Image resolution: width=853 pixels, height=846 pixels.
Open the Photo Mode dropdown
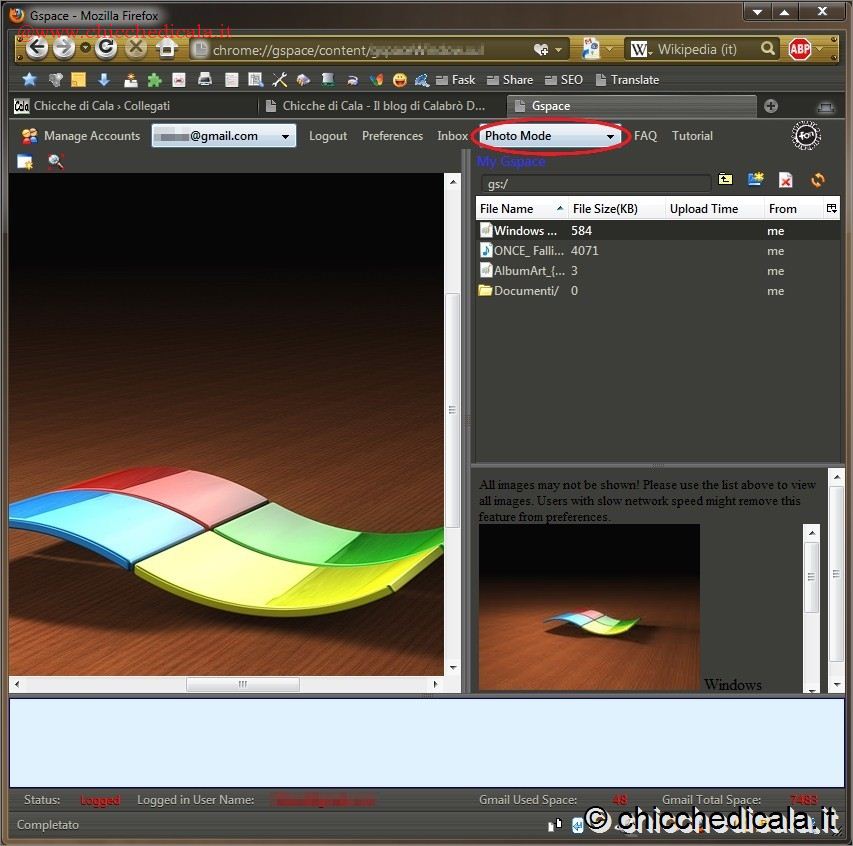[x=549, y=136]
